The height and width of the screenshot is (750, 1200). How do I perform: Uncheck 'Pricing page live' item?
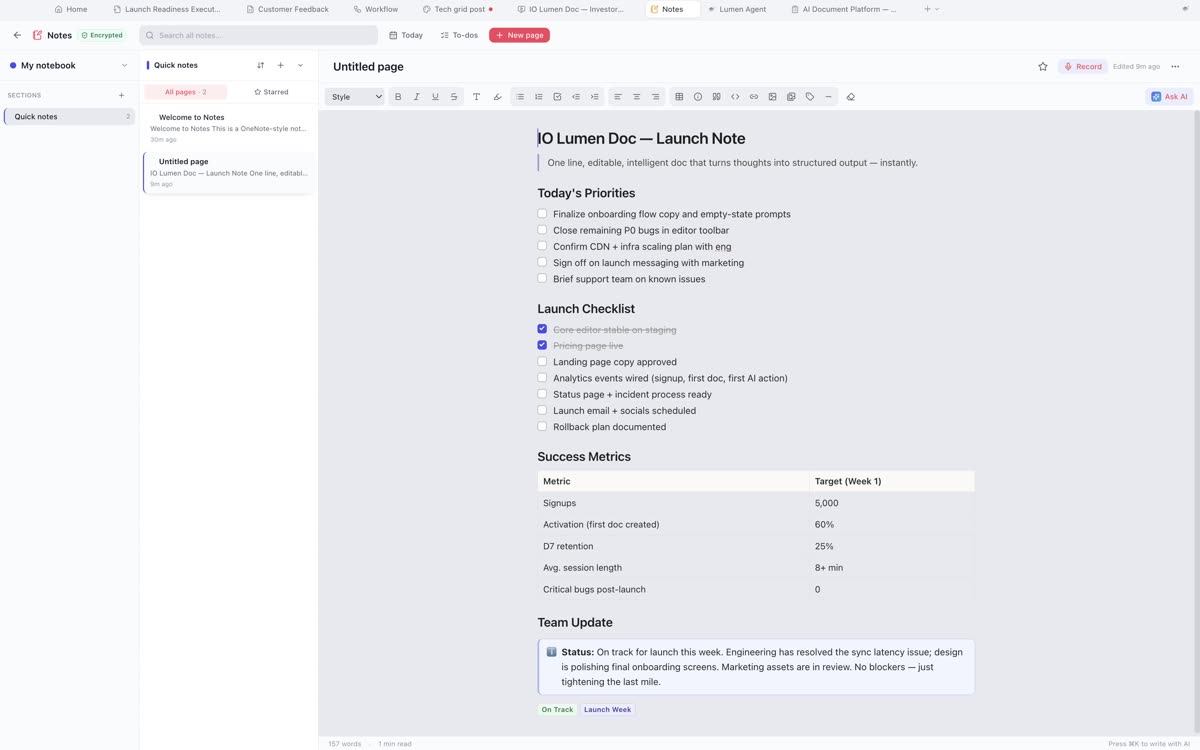(542, 345)
